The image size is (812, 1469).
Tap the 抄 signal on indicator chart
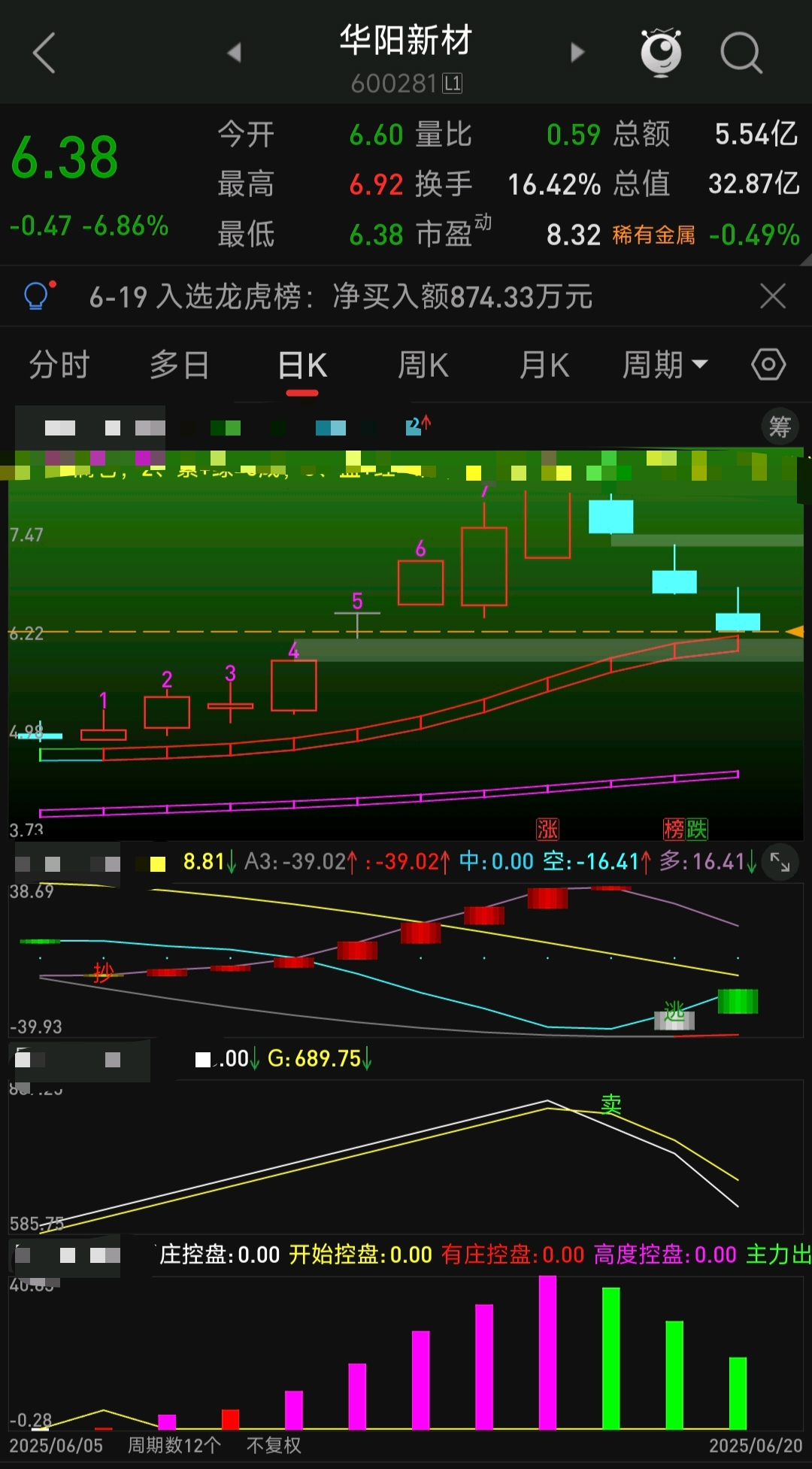[x=103, y=973]
